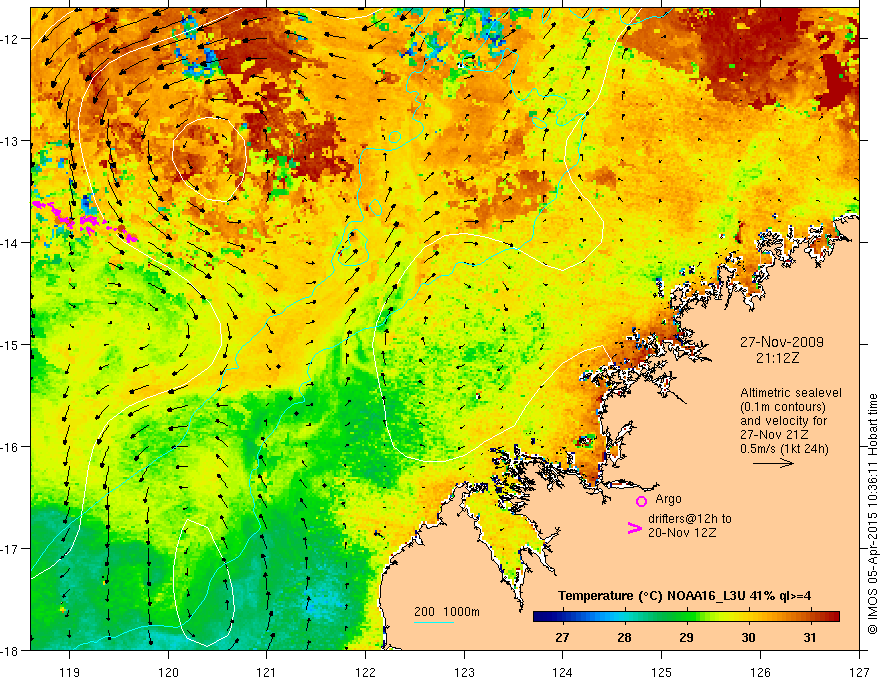880x680 pixels.
Task: Click the 0.5m/s velocity scale arrow
Action: pos(773,463)
